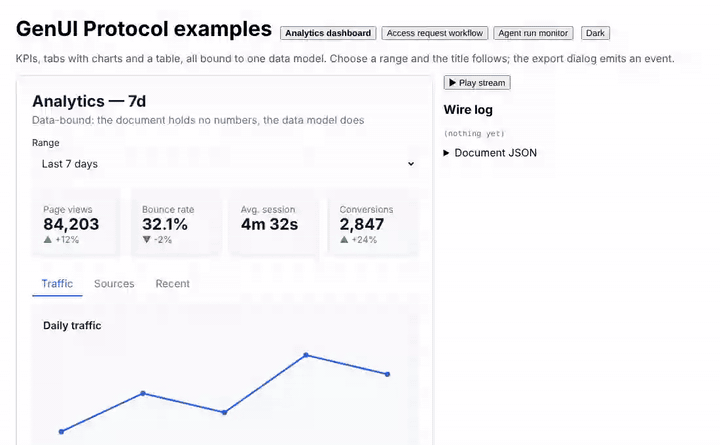Click the Avg. session value 4m 32s
This screenshot has height=445, width=720.
[x=269, y=224]
